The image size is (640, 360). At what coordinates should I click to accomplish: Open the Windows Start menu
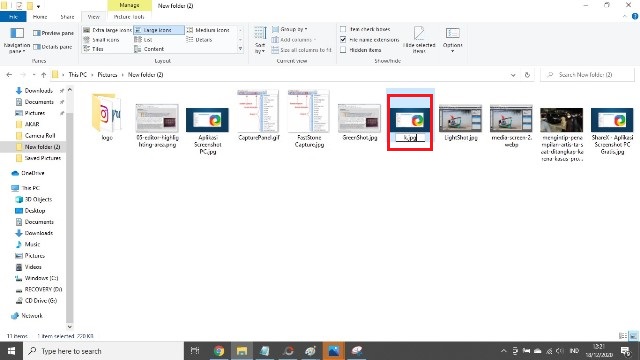[x=11, y=351]
